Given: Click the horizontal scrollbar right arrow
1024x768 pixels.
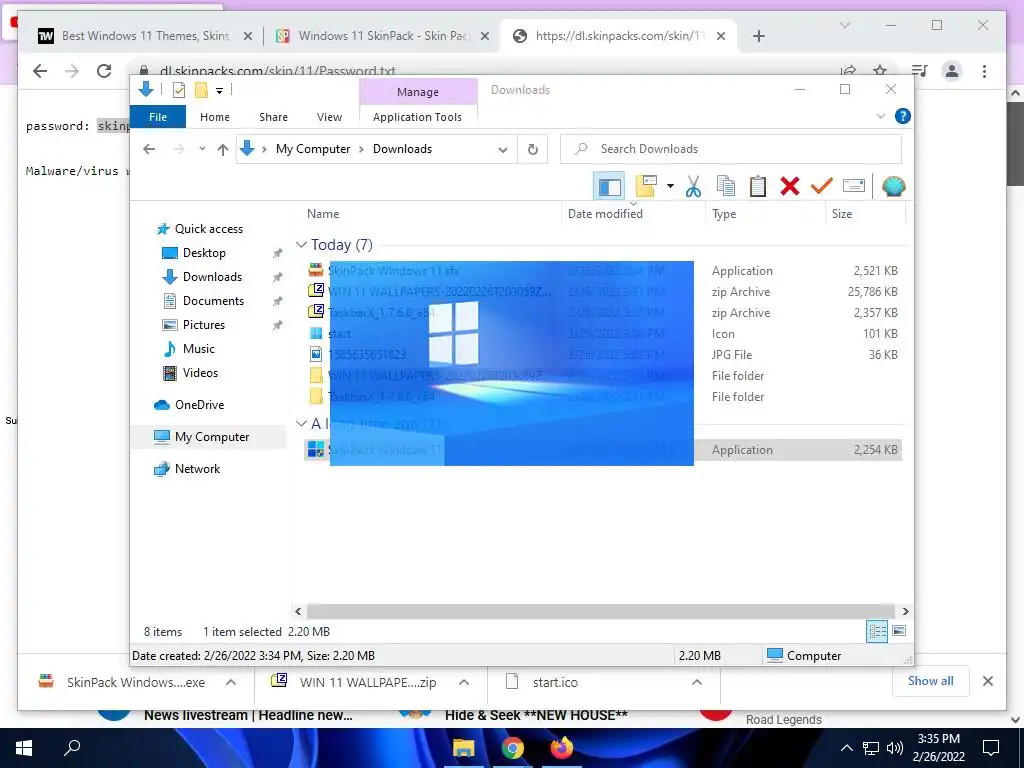Looking at the screenshot, I should coord(905,611).
